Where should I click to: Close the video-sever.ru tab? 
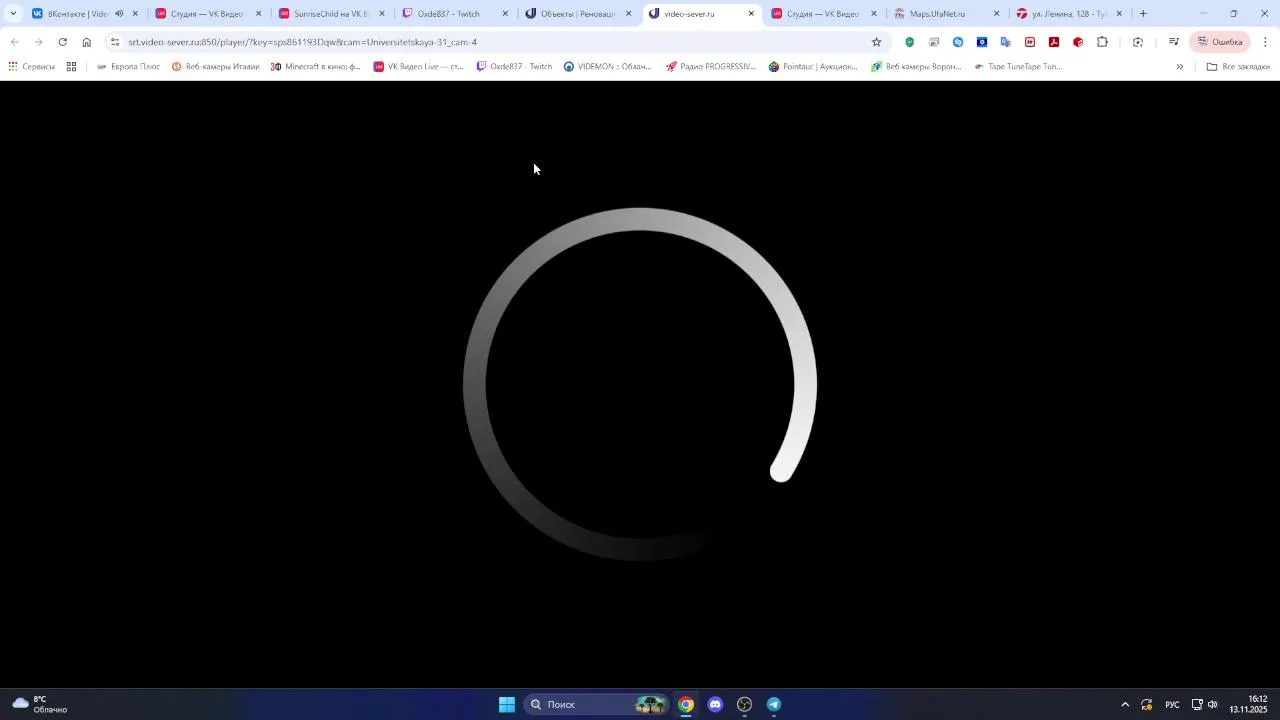(x=752, y=14)
